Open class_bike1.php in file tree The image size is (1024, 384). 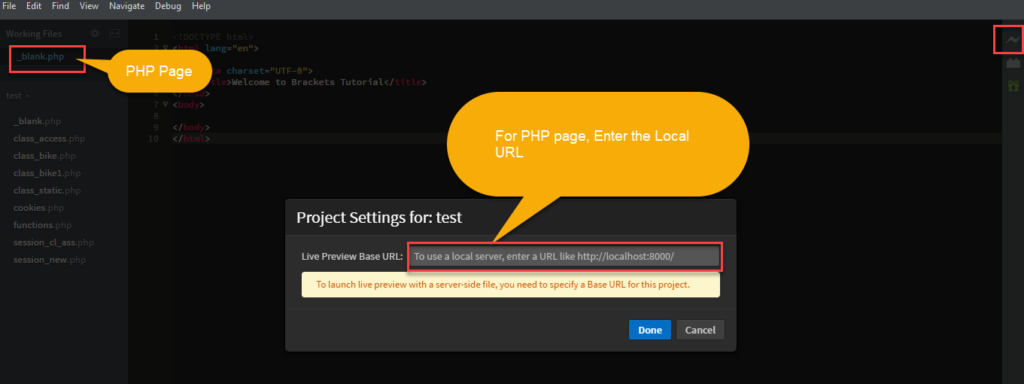point(47,174)
